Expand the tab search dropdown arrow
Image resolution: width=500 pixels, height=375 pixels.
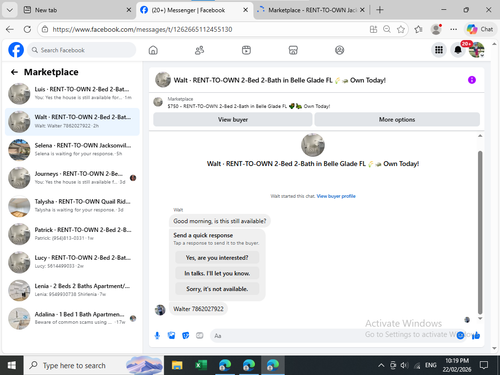pyautogui.click(x=10, y=10)
